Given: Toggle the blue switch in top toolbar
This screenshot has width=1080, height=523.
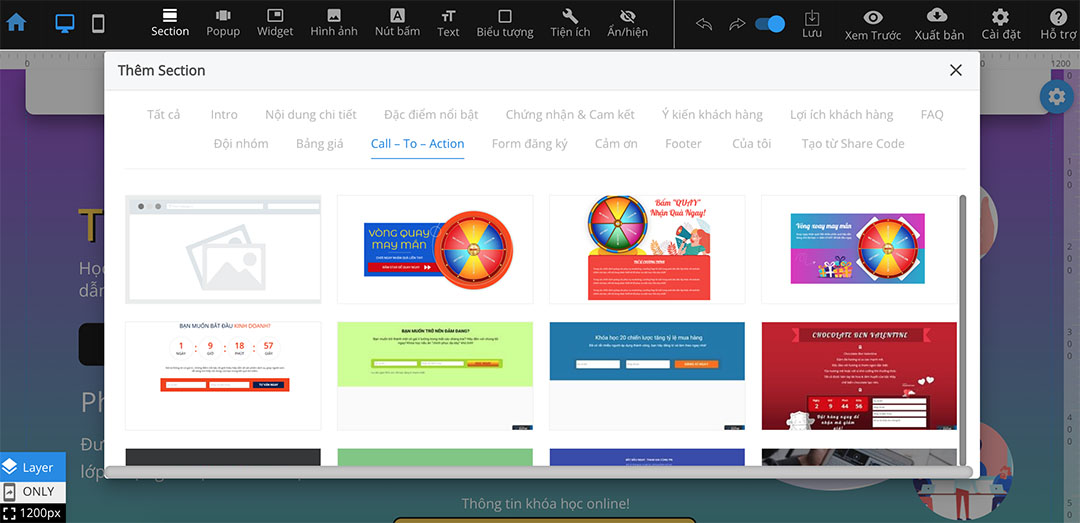Looking at the screenshot, I should [x=769, y=24].
